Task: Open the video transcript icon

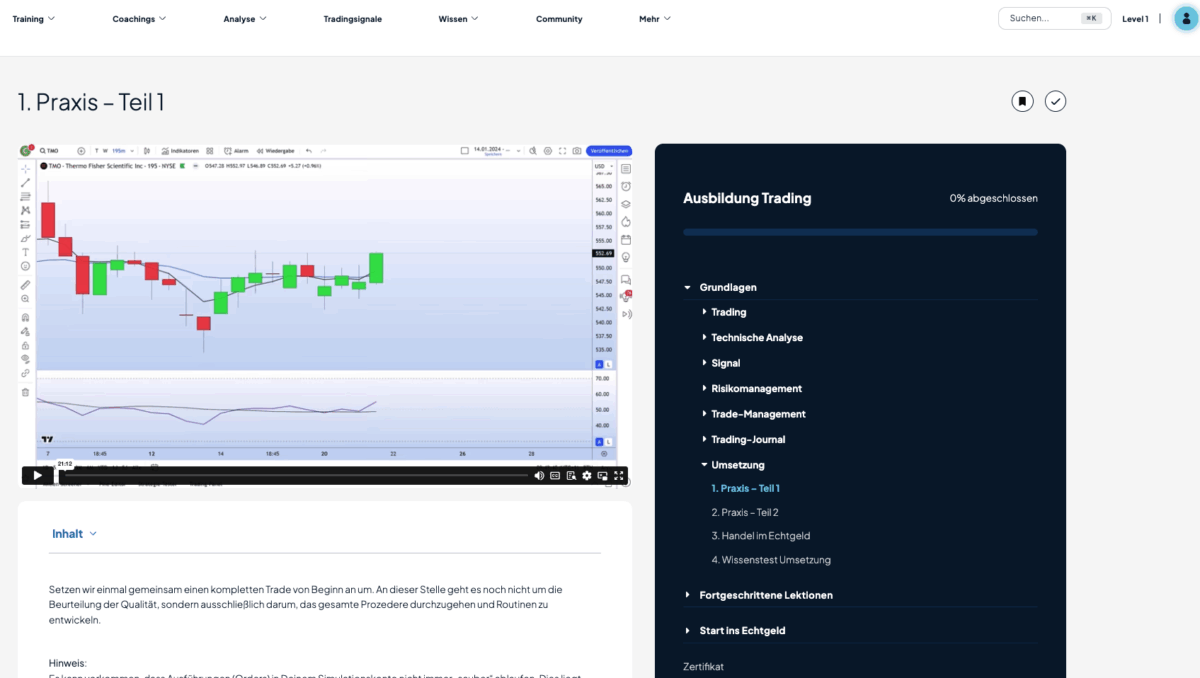Action: click(x=571, y=476)
